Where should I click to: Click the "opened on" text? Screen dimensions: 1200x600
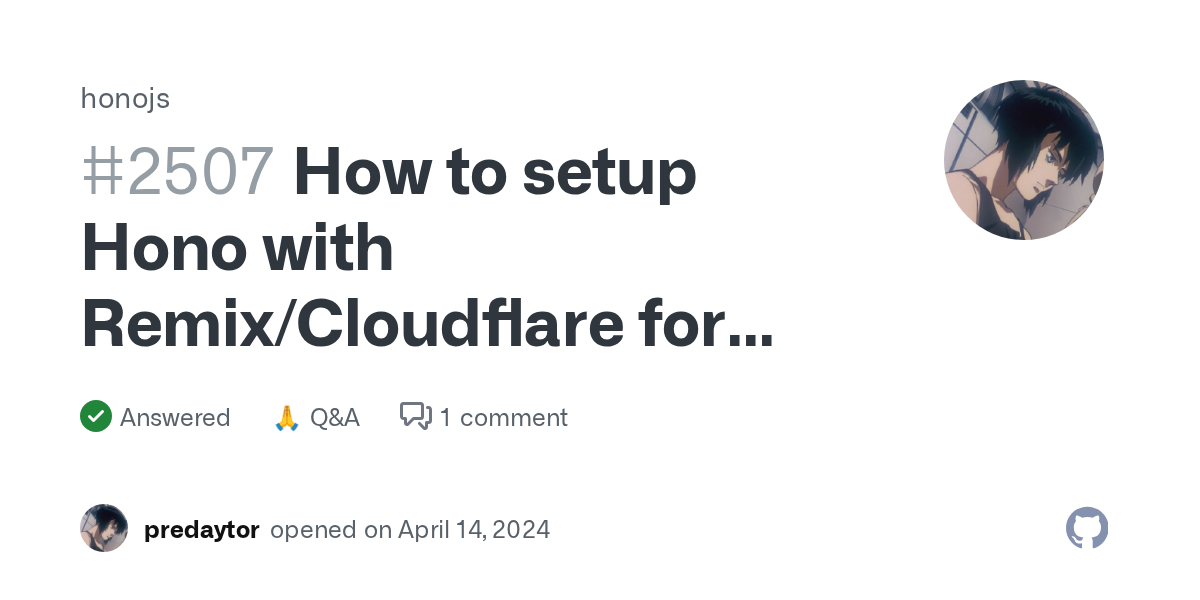click(x=331, y=529)
